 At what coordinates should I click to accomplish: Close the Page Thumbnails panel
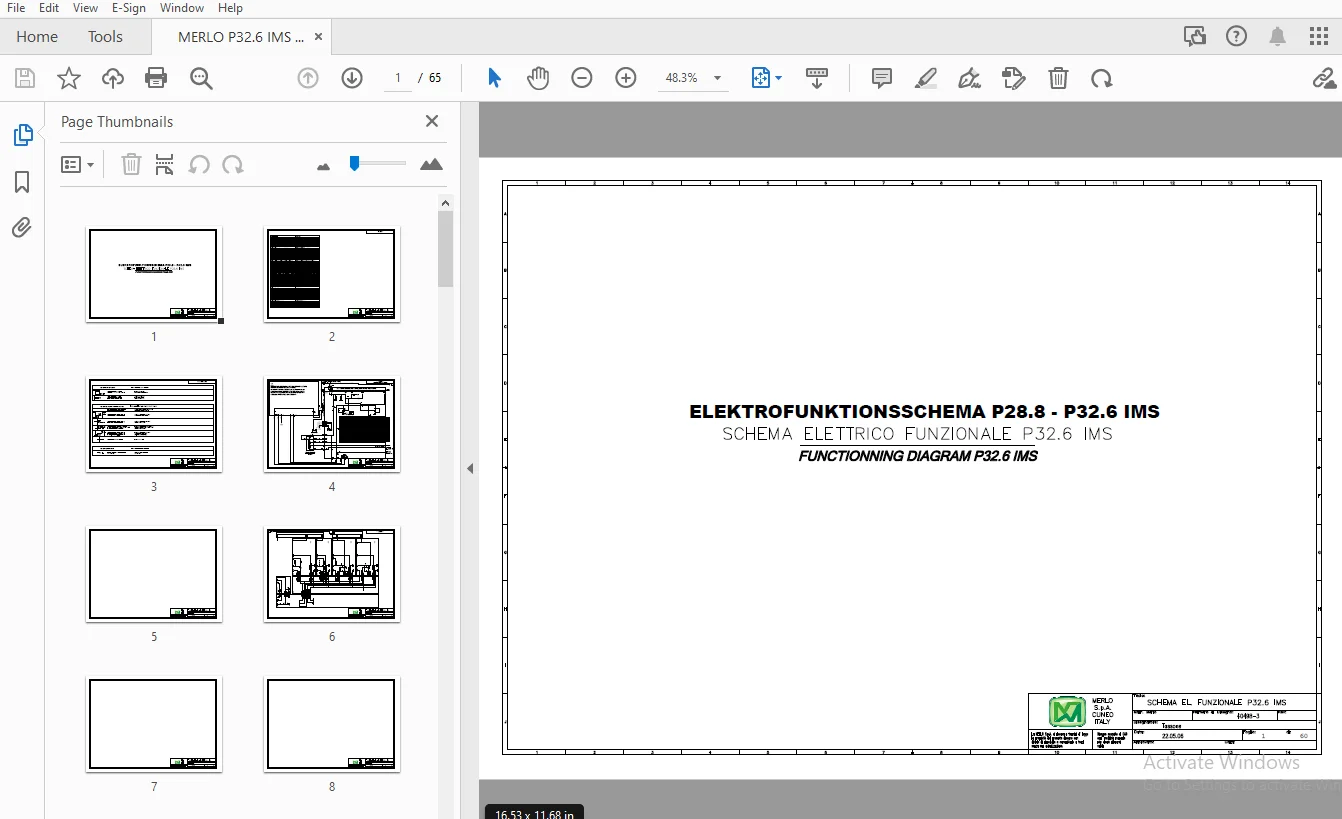pos(432,121)
